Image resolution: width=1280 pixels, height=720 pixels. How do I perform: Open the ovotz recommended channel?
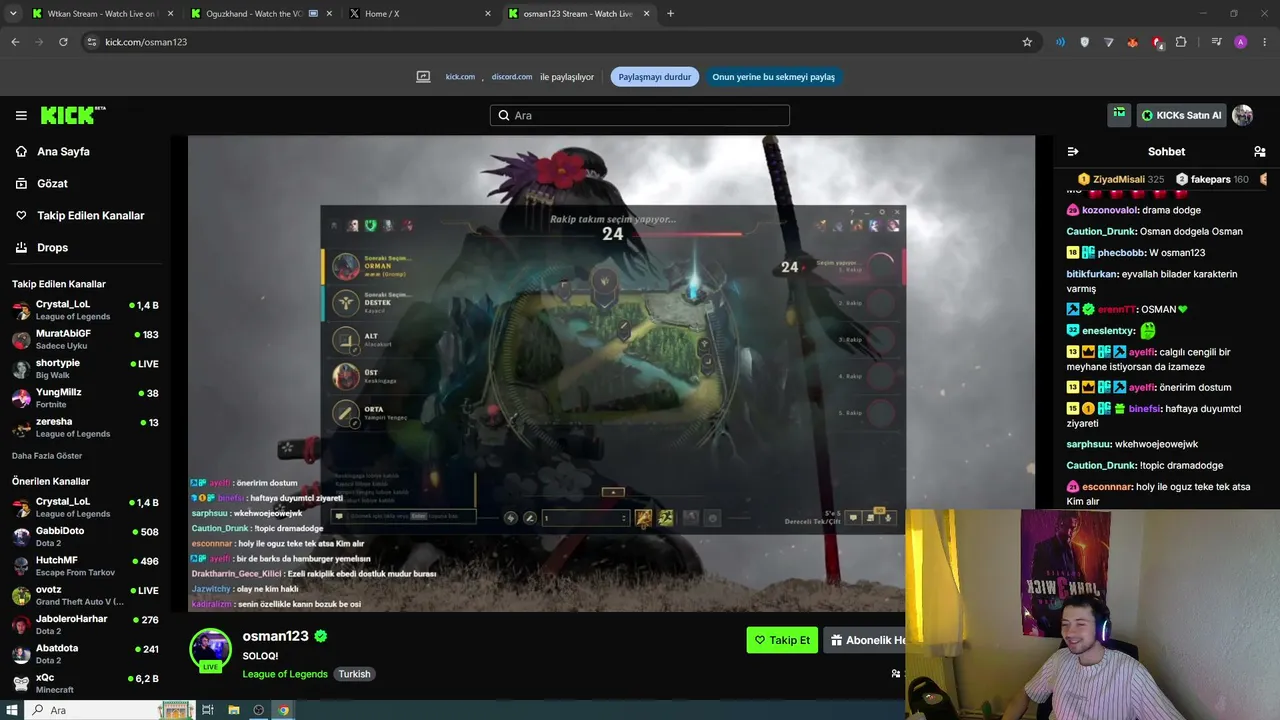[x=85, y=595]
